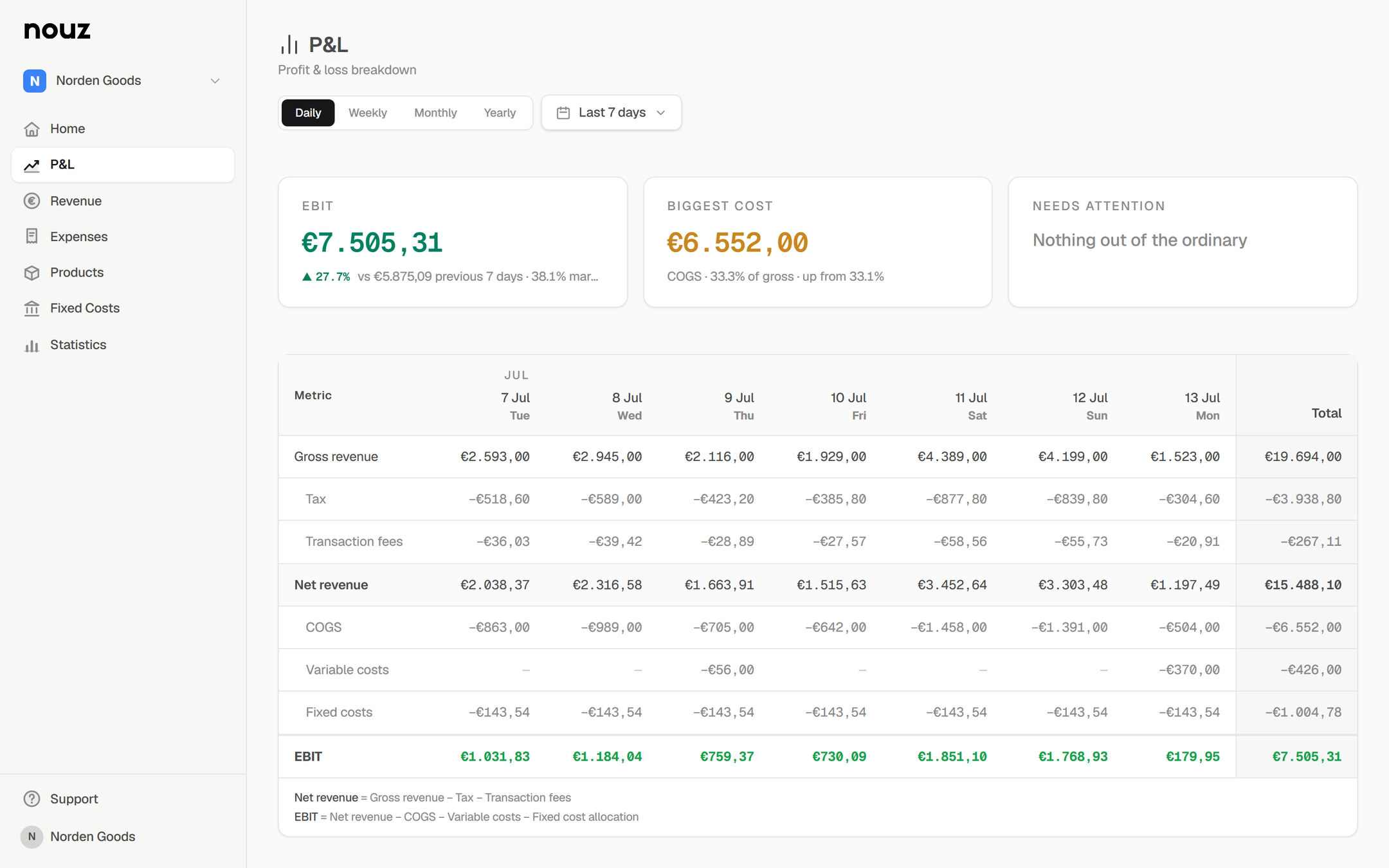The height and width of the screenshot is (868, 1389).
Task: Open the Last 7 days dropdown arrow
Action: [x=661, y=113]
